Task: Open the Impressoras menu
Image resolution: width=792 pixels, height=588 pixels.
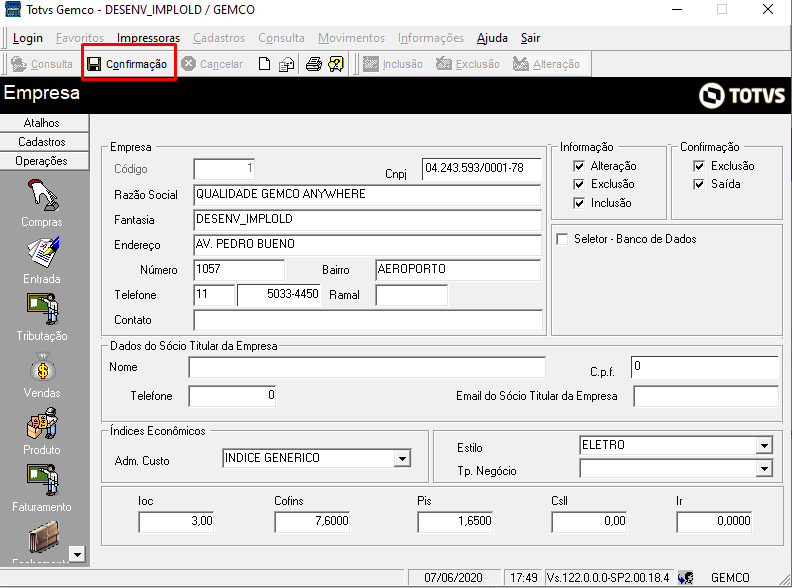Action: [148, 38]
